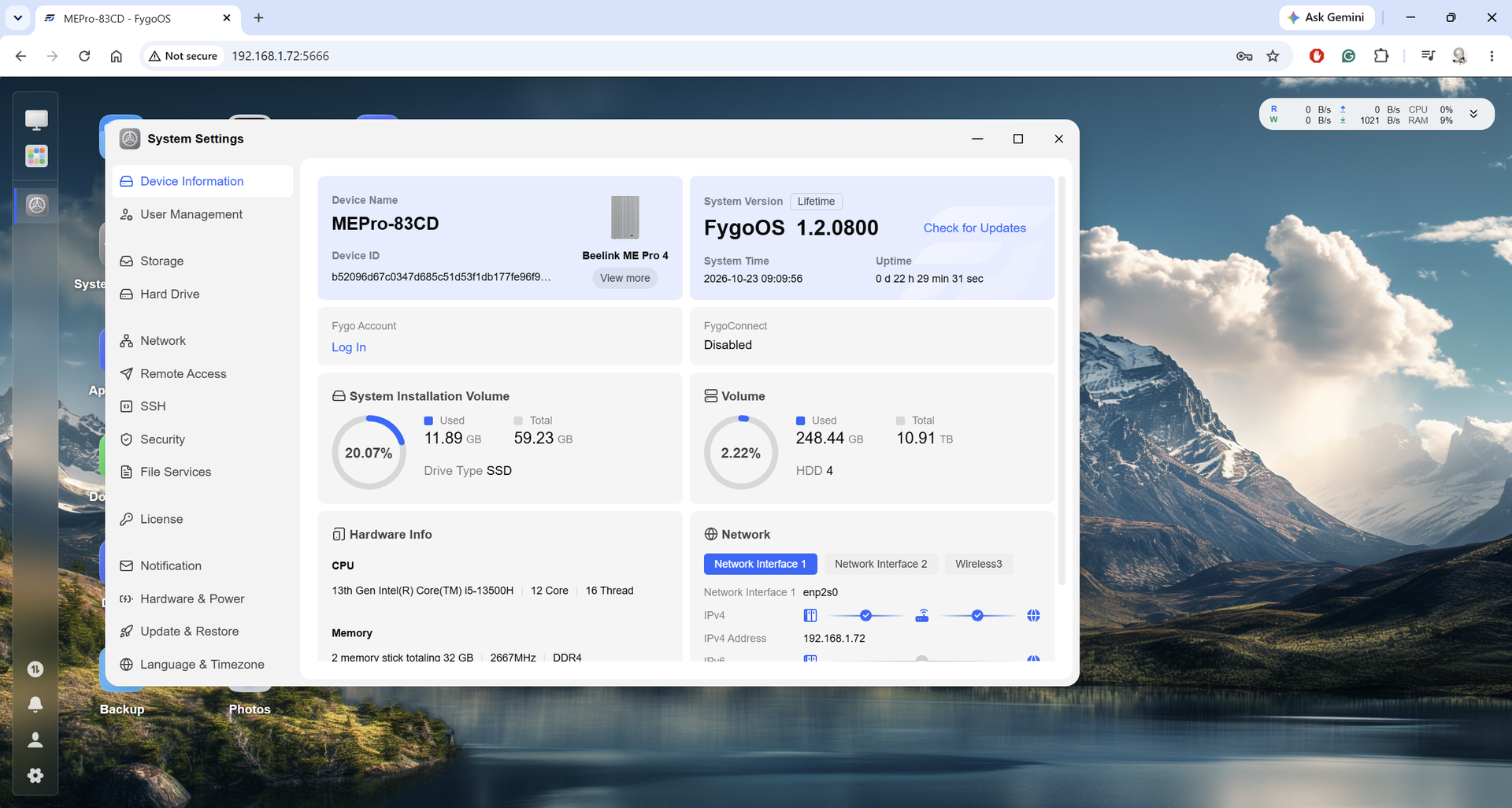Click the globe icon in IPv4 status
The width and height of the screenshot is (1512, 808).
[x=1033, y=616]
